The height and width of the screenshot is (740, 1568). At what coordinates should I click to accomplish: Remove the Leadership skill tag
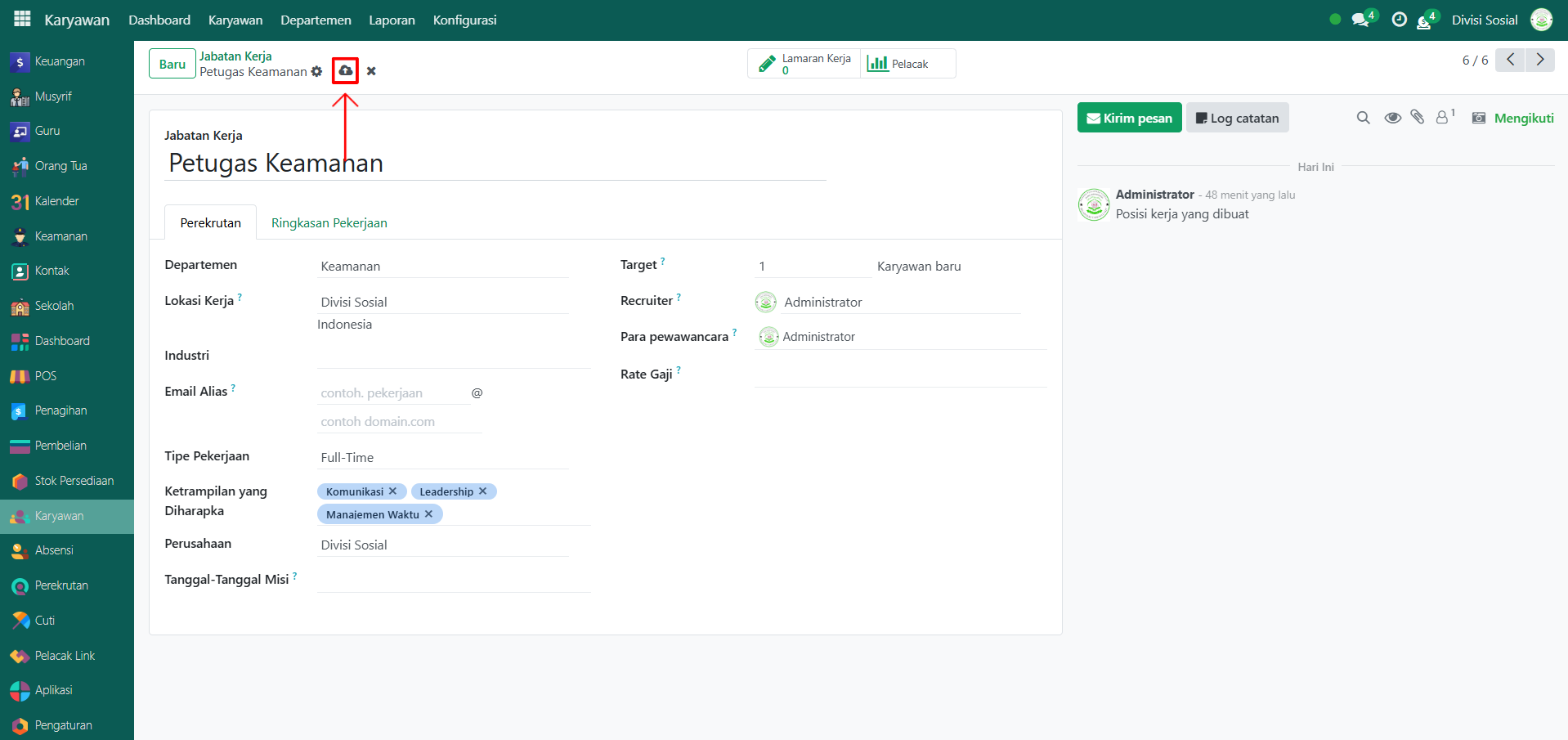(483, 491)
